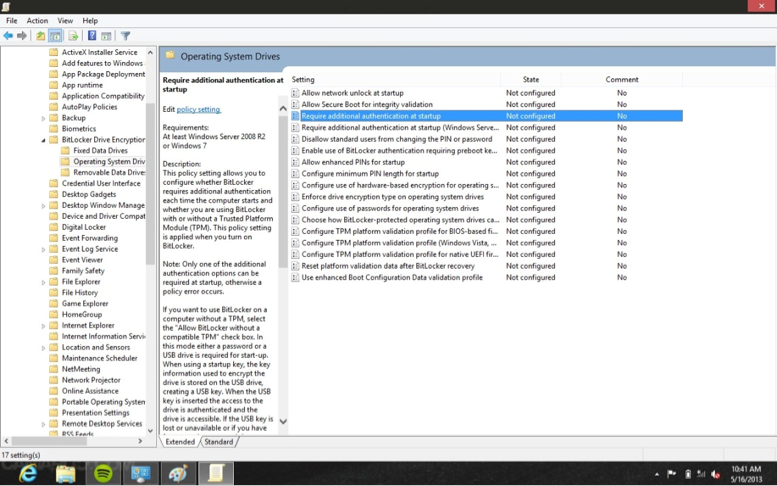The height and width of the screenshot is (486, 777).
Task: Select Credential User Interface tree item
Action: (101, 183)
